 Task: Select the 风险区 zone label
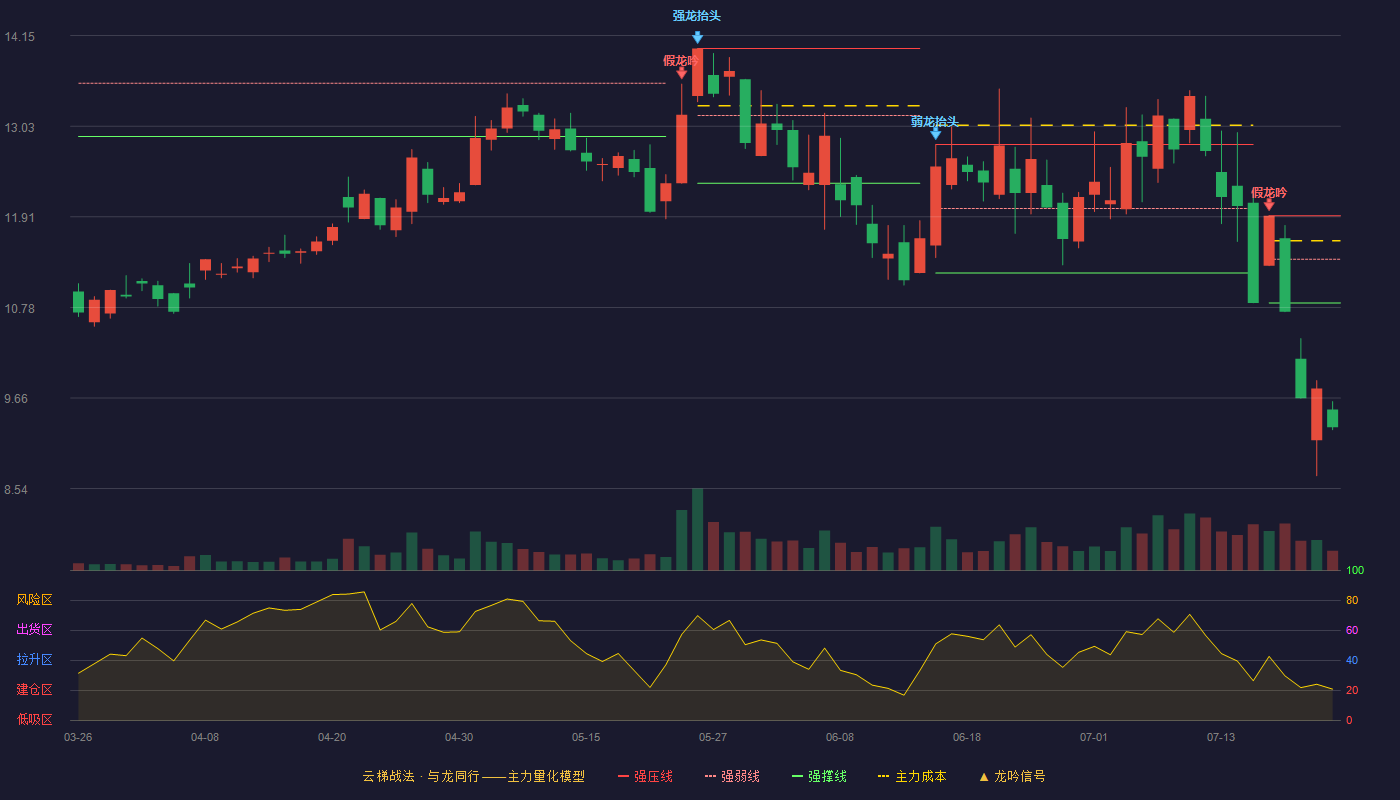tap(34, 600)
